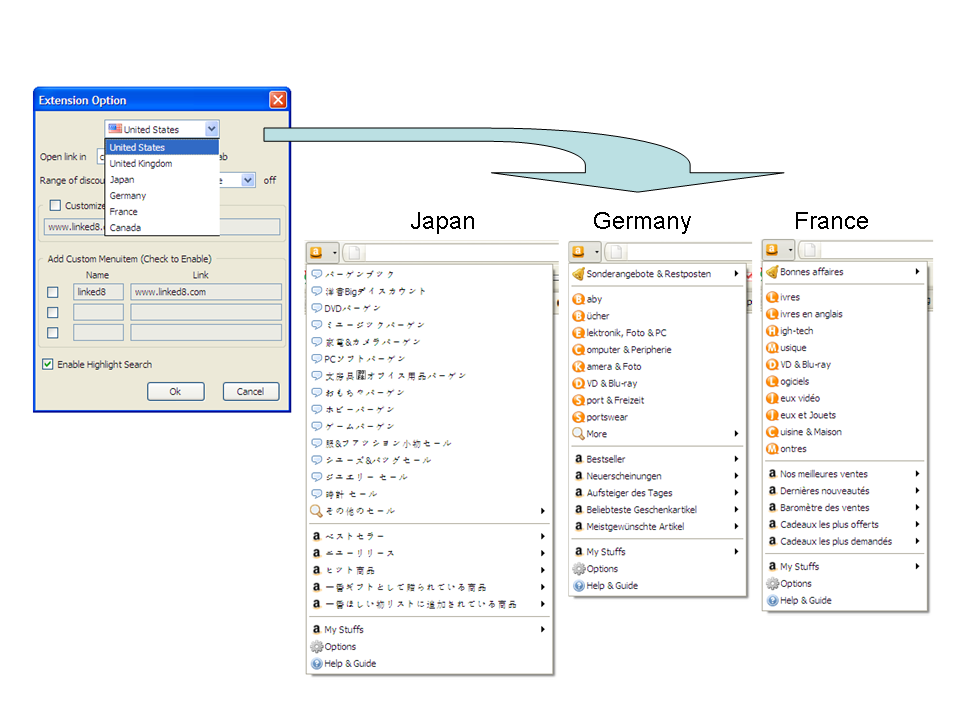Expand the Bestseller submenu in Germany menu
The height and width of the screenshot is (720, 960).
[737, 459]
